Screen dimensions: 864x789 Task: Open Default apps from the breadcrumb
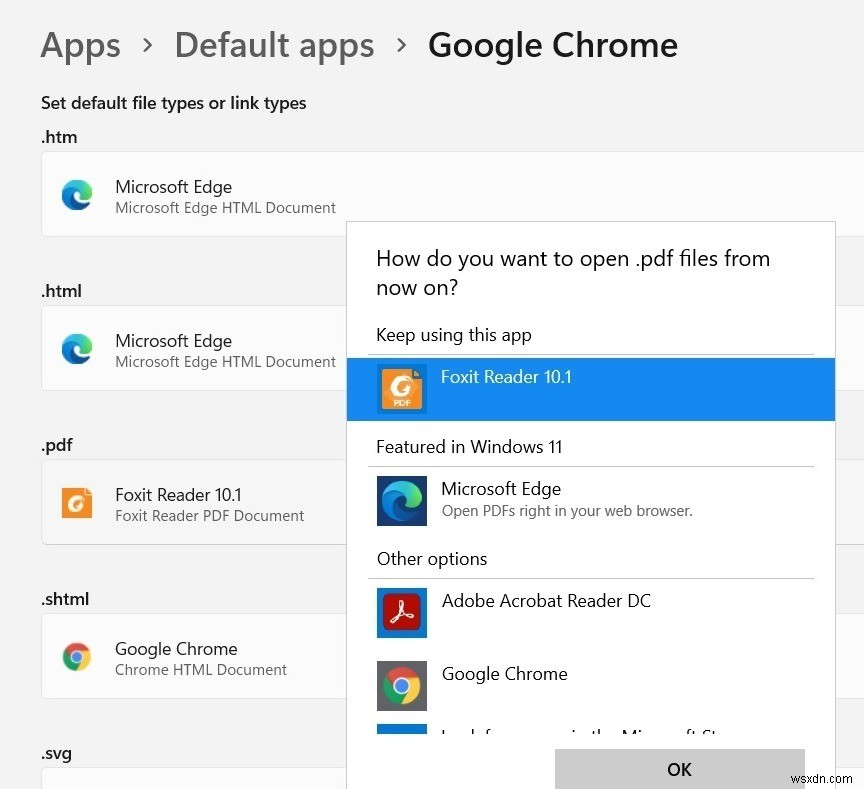coord(274,44)
